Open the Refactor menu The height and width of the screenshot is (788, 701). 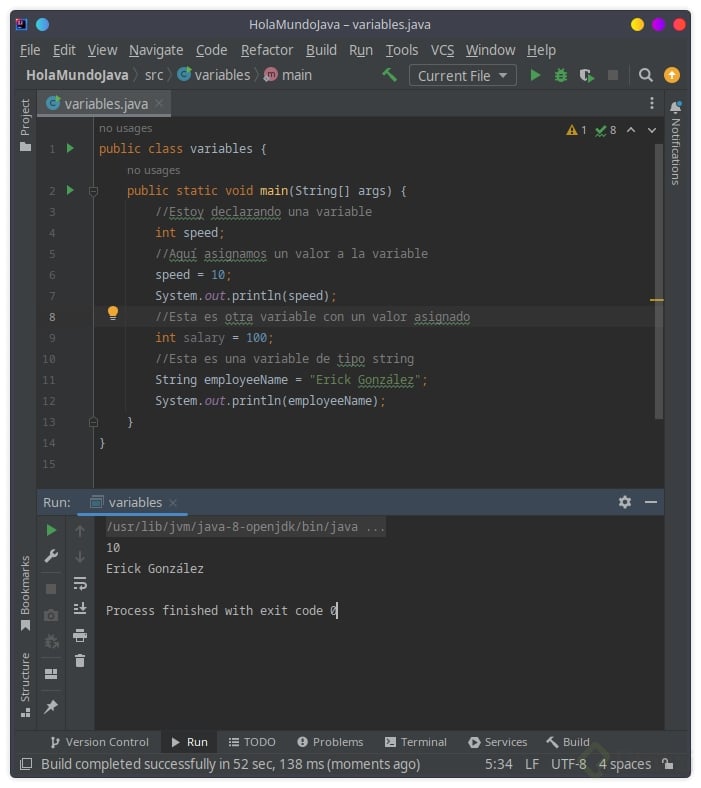tap(267, 50)
